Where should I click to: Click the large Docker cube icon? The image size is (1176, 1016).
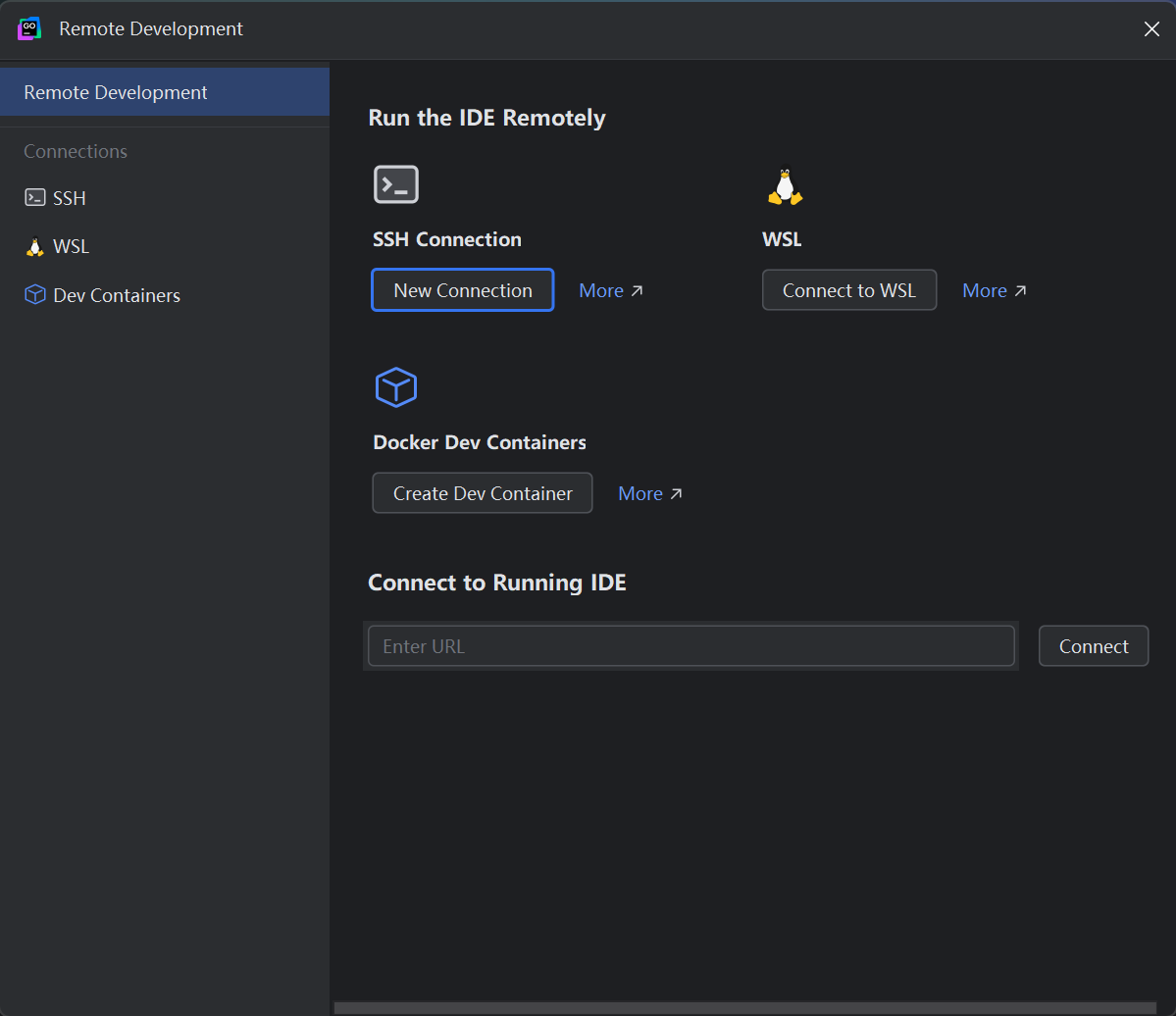coord(396,387)
